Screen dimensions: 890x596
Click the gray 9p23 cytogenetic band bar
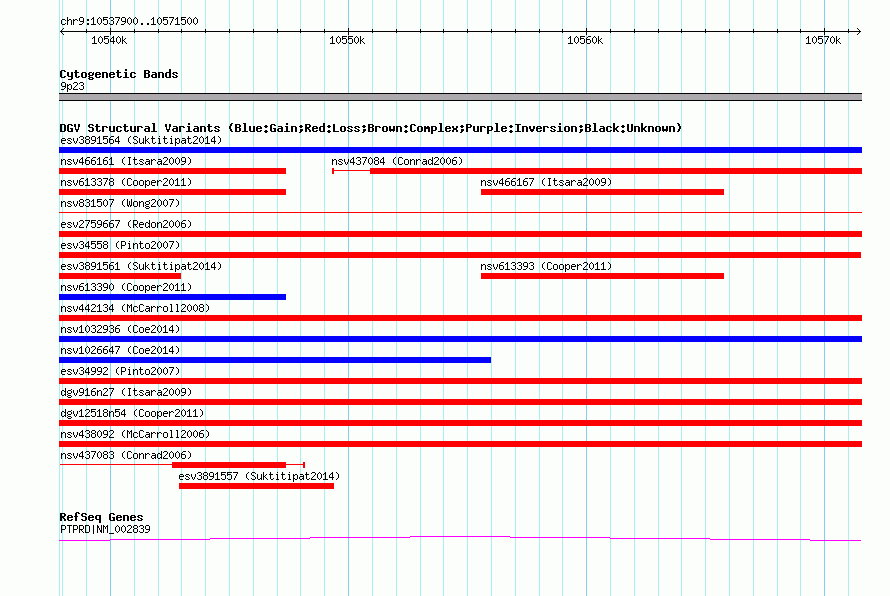460,97
